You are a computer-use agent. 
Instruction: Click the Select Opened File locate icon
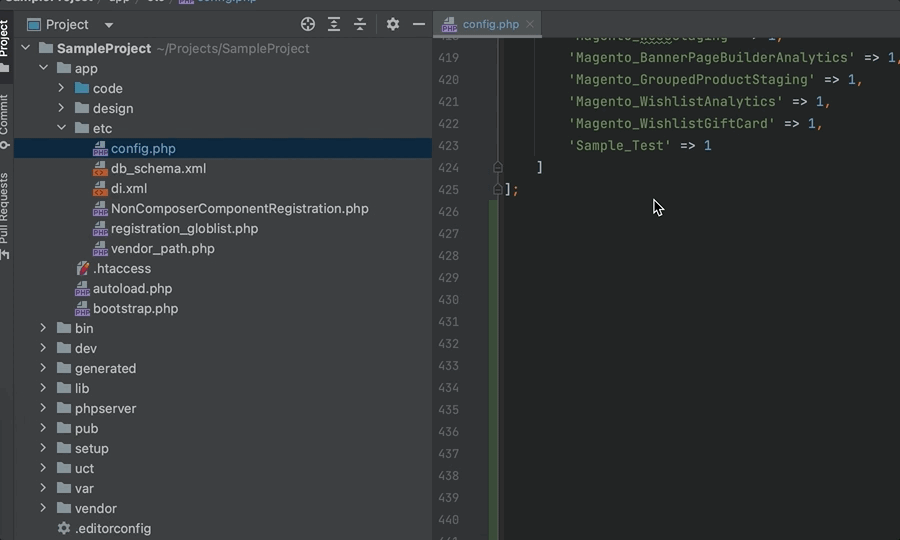point(308,24)
